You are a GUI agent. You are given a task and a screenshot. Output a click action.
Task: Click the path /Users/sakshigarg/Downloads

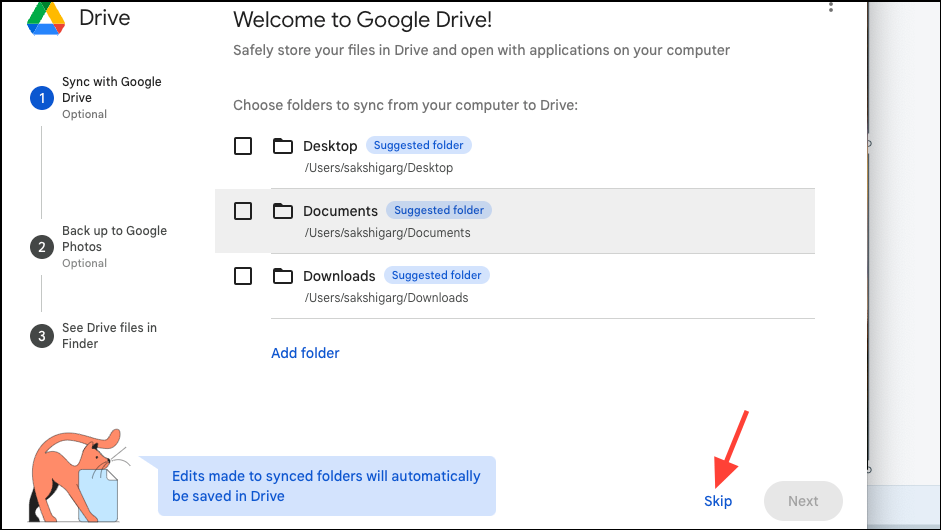pyautogui.click(x=386, y=298)
